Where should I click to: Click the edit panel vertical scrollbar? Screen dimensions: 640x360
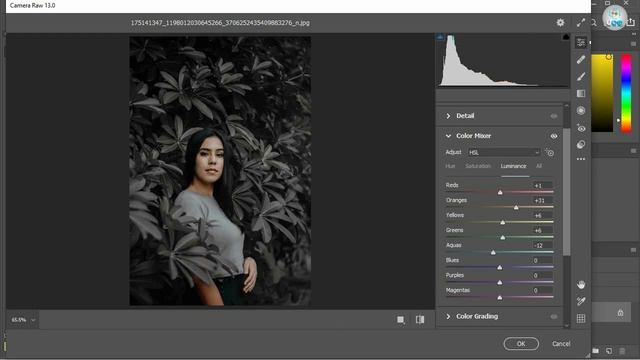click(x=567, y=192)
